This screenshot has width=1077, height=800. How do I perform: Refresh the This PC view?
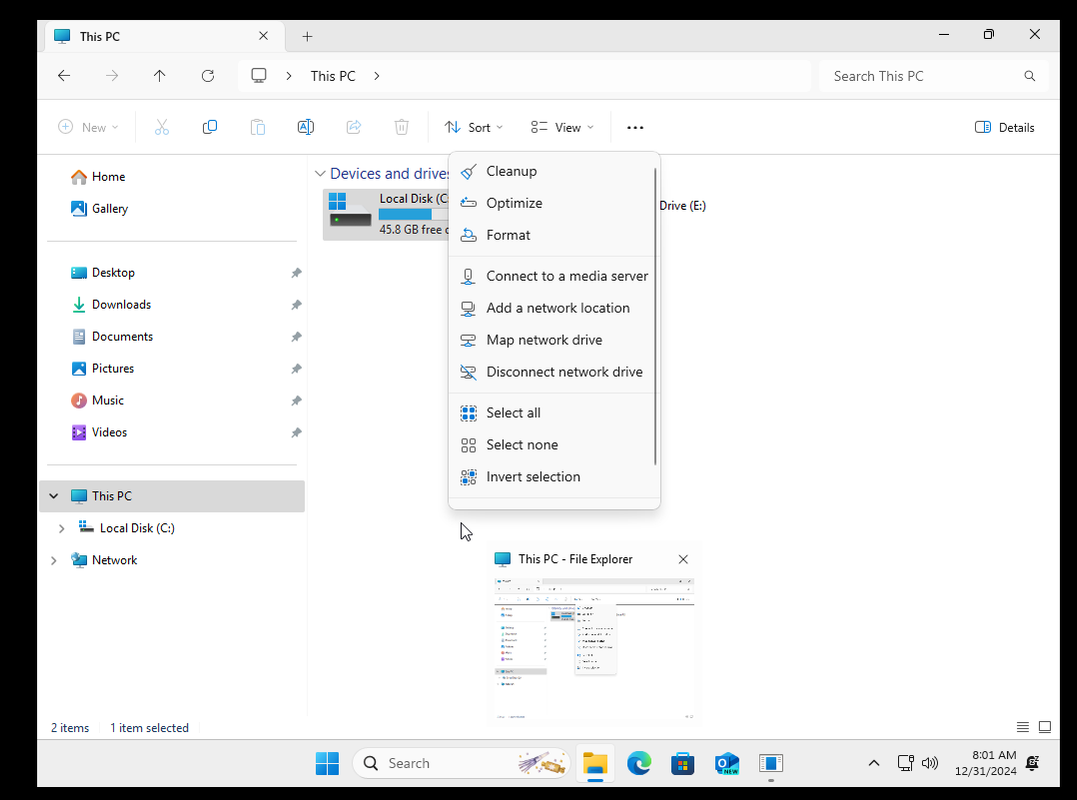coord(207,76)
